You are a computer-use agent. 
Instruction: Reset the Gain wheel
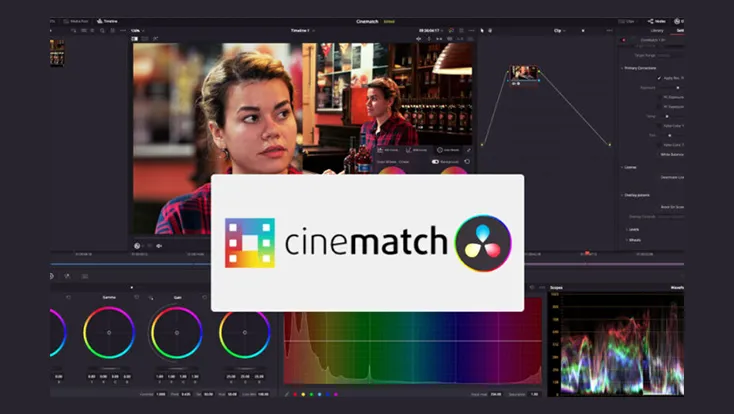click(204, 297)
